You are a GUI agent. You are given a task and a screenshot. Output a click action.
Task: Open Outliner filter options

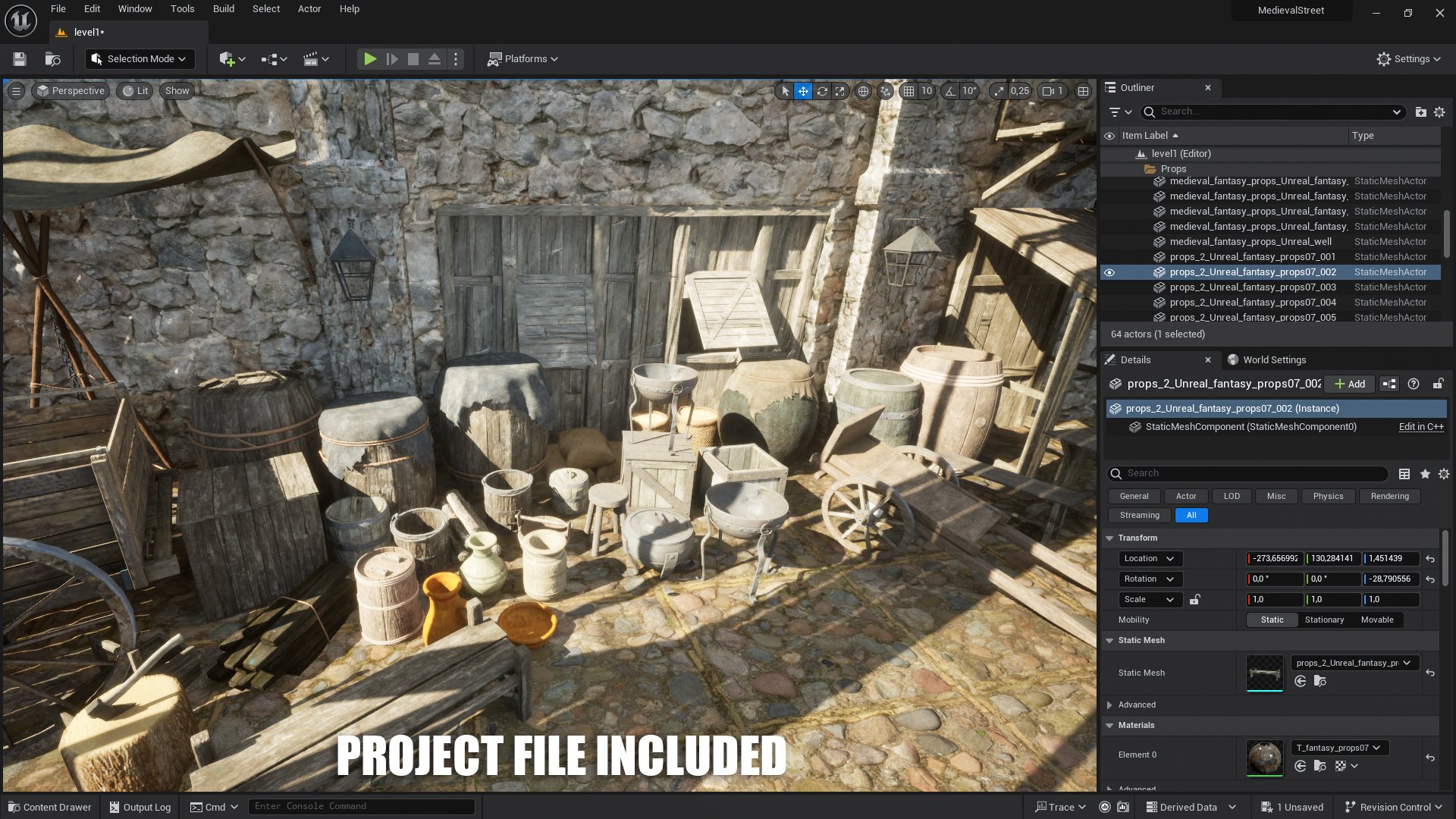tap(1120, 112)
